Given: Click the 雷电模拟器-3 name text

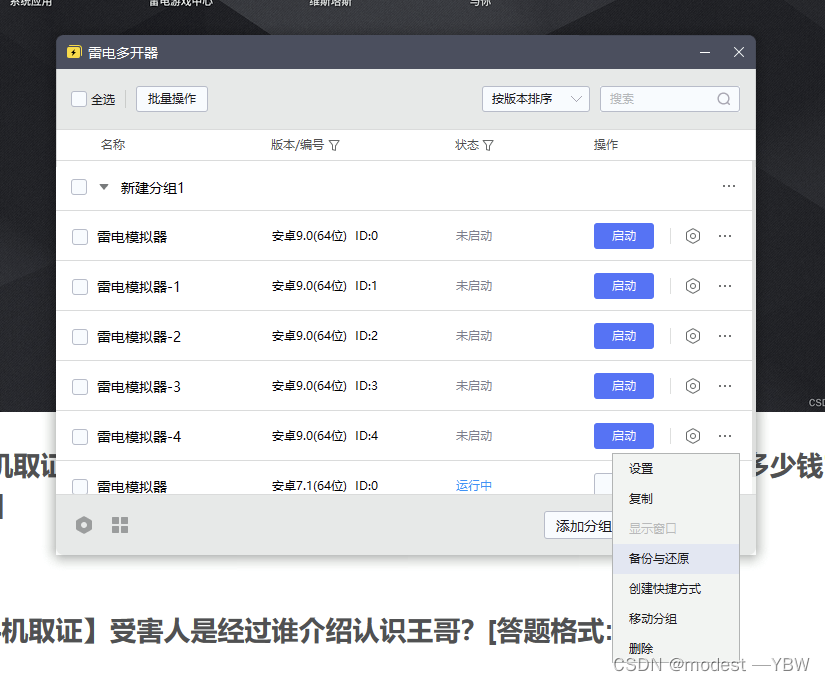Looking at the screenshot, I should click(x=139, y=387).
